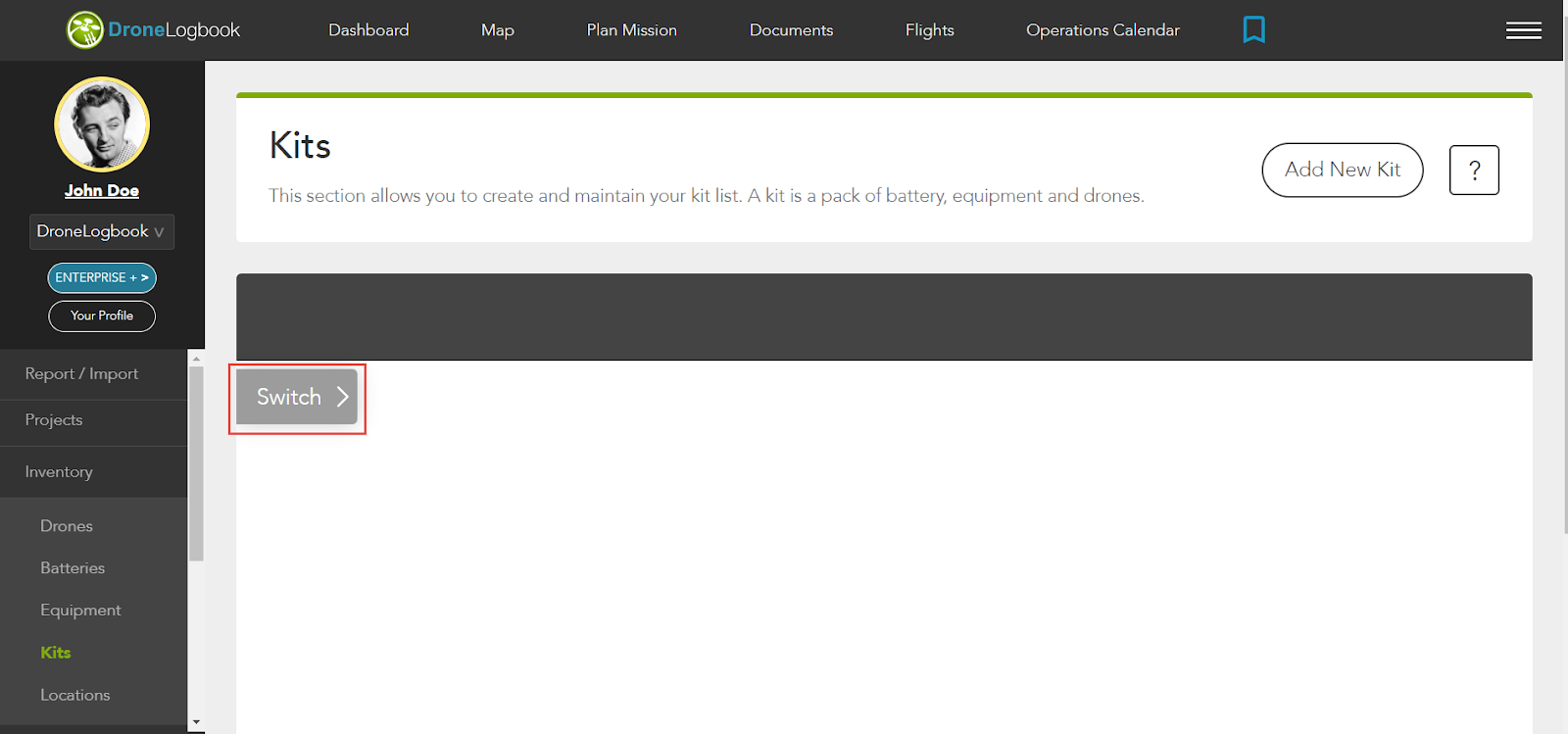1568x734 pixels.
Task: Go to Dashboard
Action: coord(368,30)
